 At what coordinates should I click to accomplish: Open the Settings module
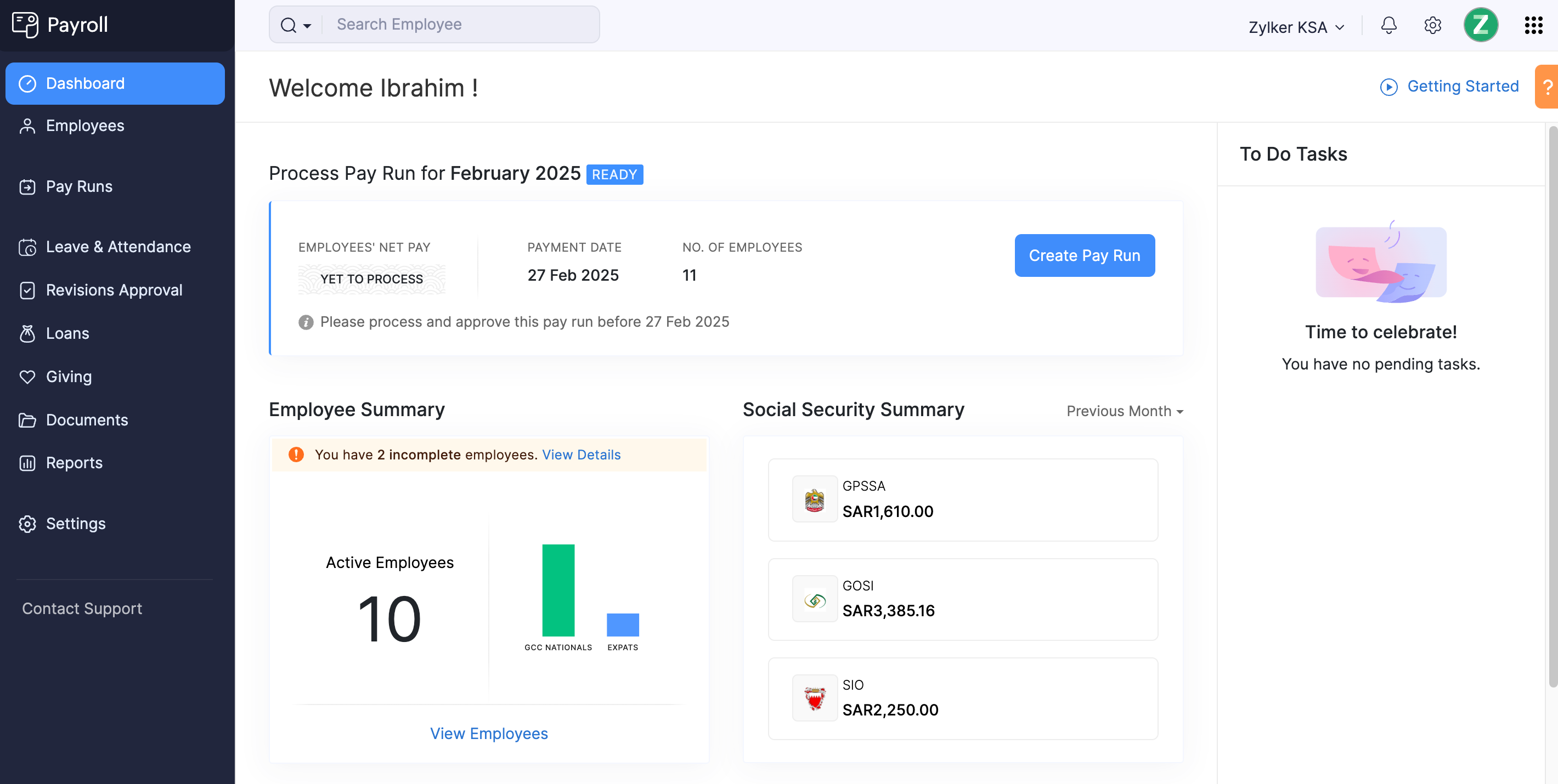coord(75,522)
